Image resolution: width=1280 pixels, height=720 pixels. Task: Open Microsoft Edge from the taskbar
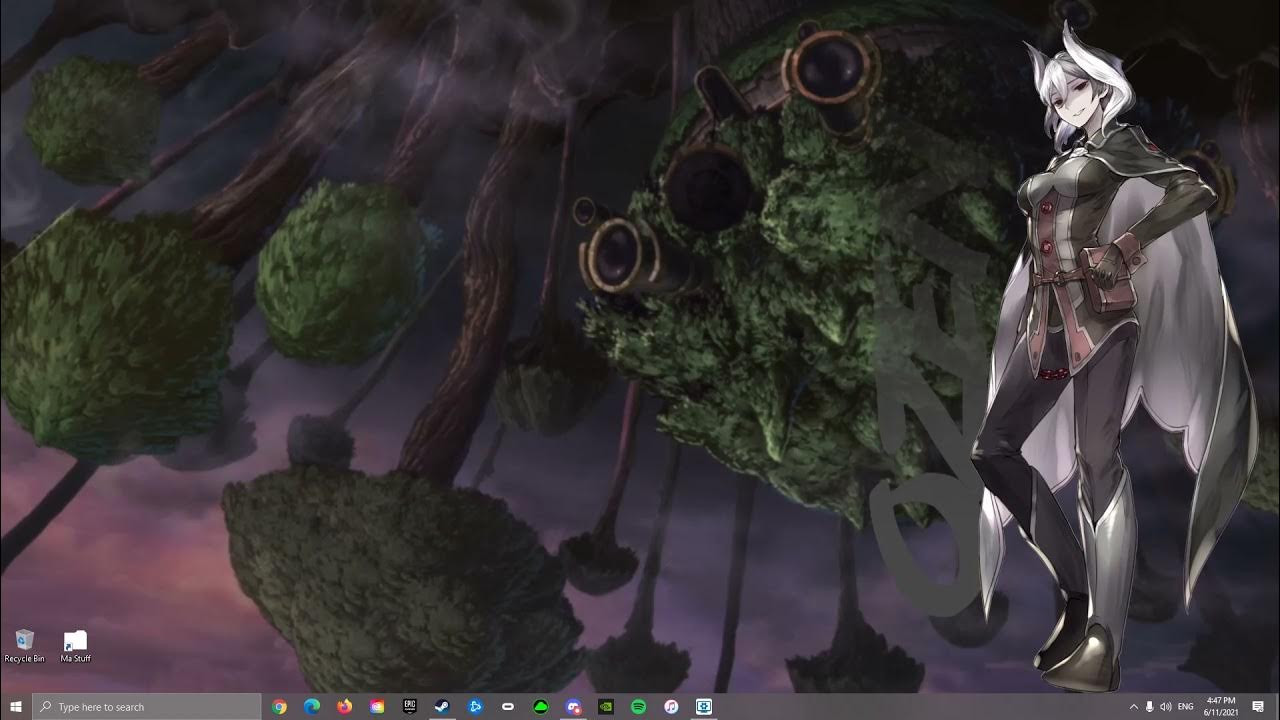point(312,707)
